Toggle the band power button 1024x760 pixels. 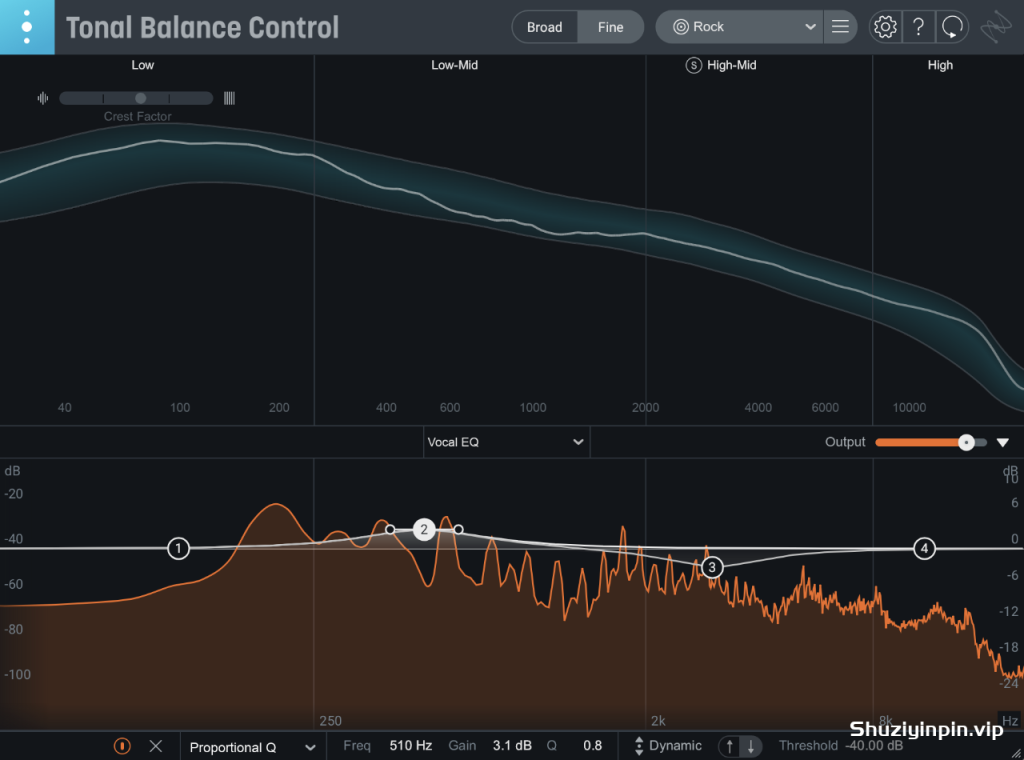tap(122, 746)
